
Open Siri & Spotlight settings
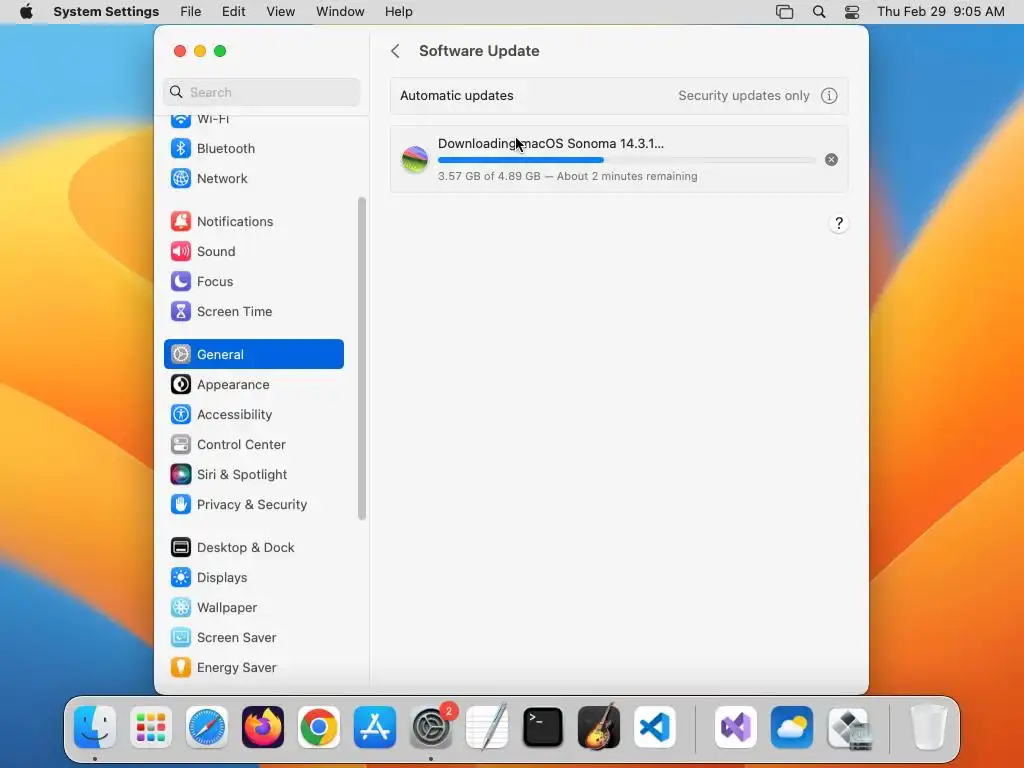253,475
